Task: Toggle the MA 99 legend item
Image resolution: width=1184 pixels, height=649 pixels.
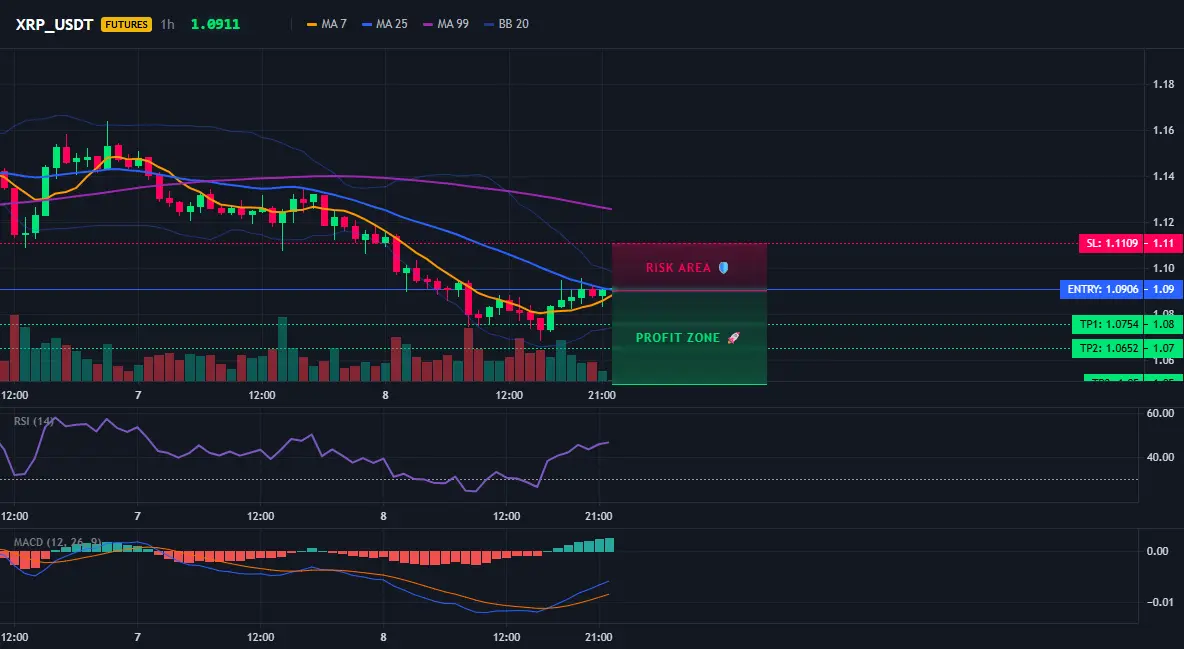Action: point(446,24)
